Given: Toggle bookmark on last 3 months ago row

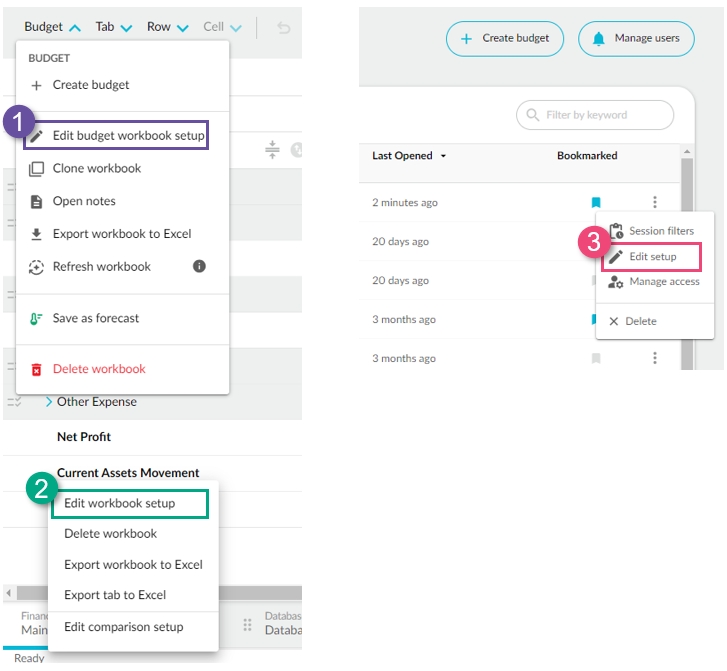Looking at the screenshot, I should click(596, 358).
